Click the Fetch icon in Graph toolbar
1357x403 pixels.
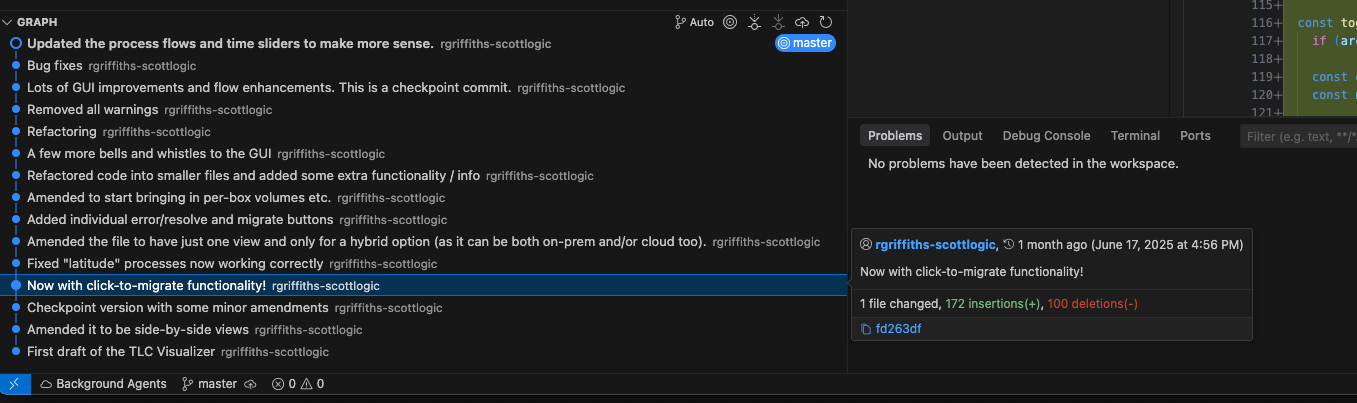755,22
